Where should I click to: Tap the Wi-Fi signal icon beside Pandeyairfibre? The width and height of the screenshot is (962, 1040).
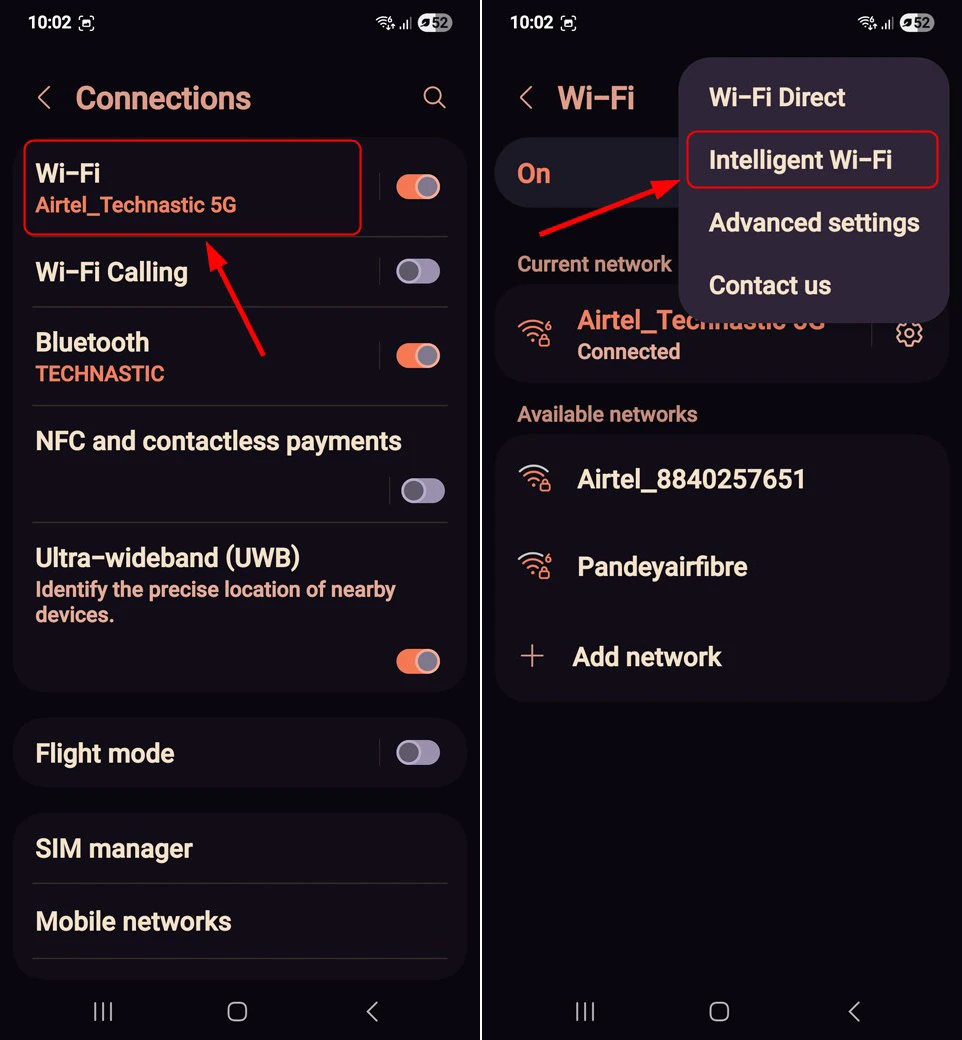tap(535, 566)
